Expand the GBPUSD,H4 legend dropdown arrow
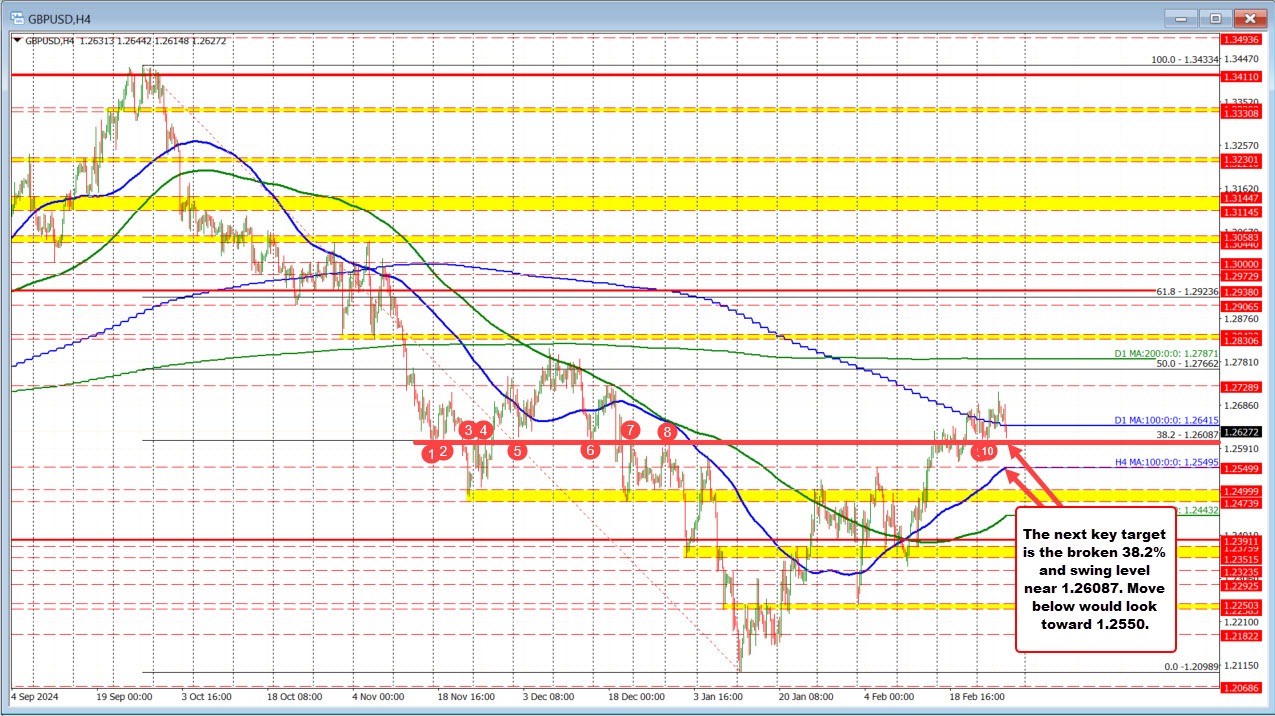 tap(16, 40)
